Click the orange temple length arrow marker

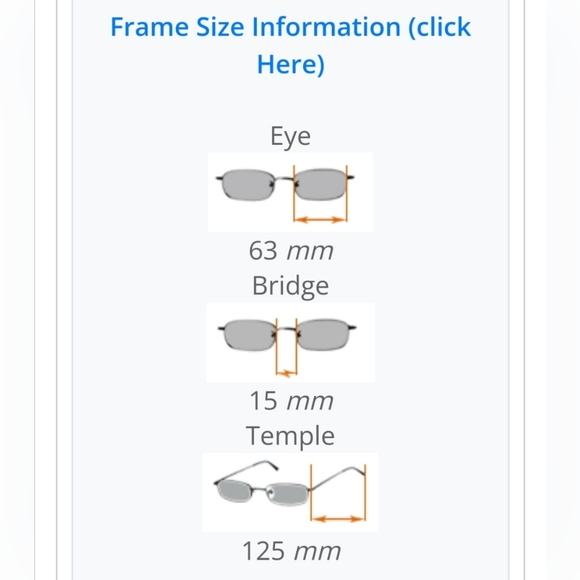(338, 519)
